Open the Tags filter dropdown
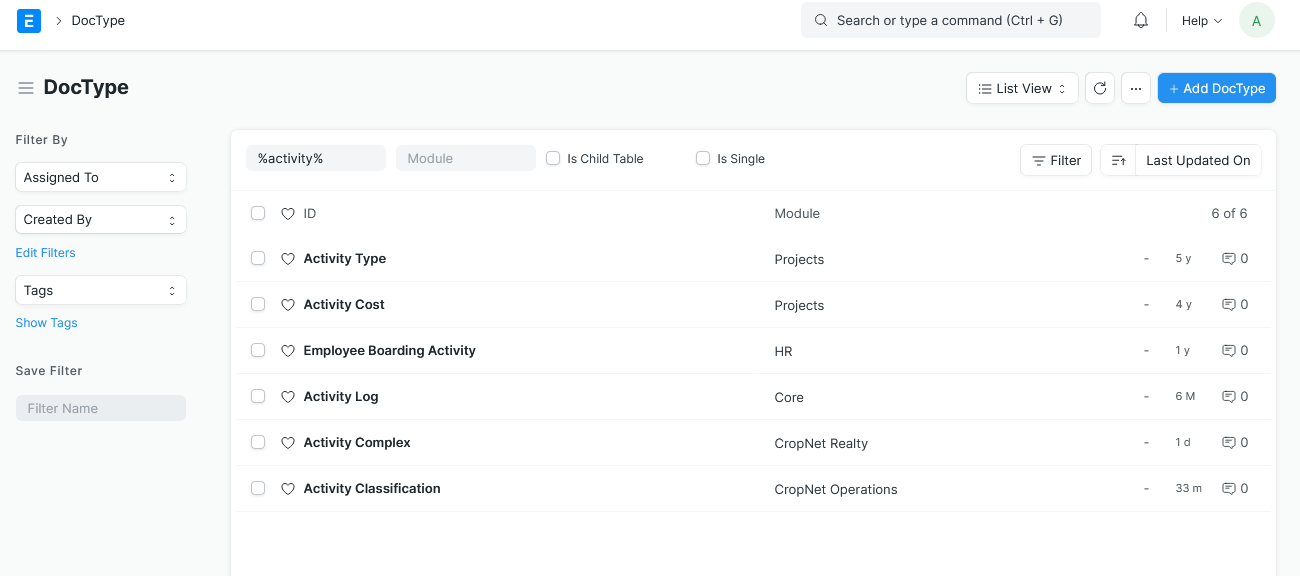The width and height of the screenshot is (1300, 576). click(101, 290)
